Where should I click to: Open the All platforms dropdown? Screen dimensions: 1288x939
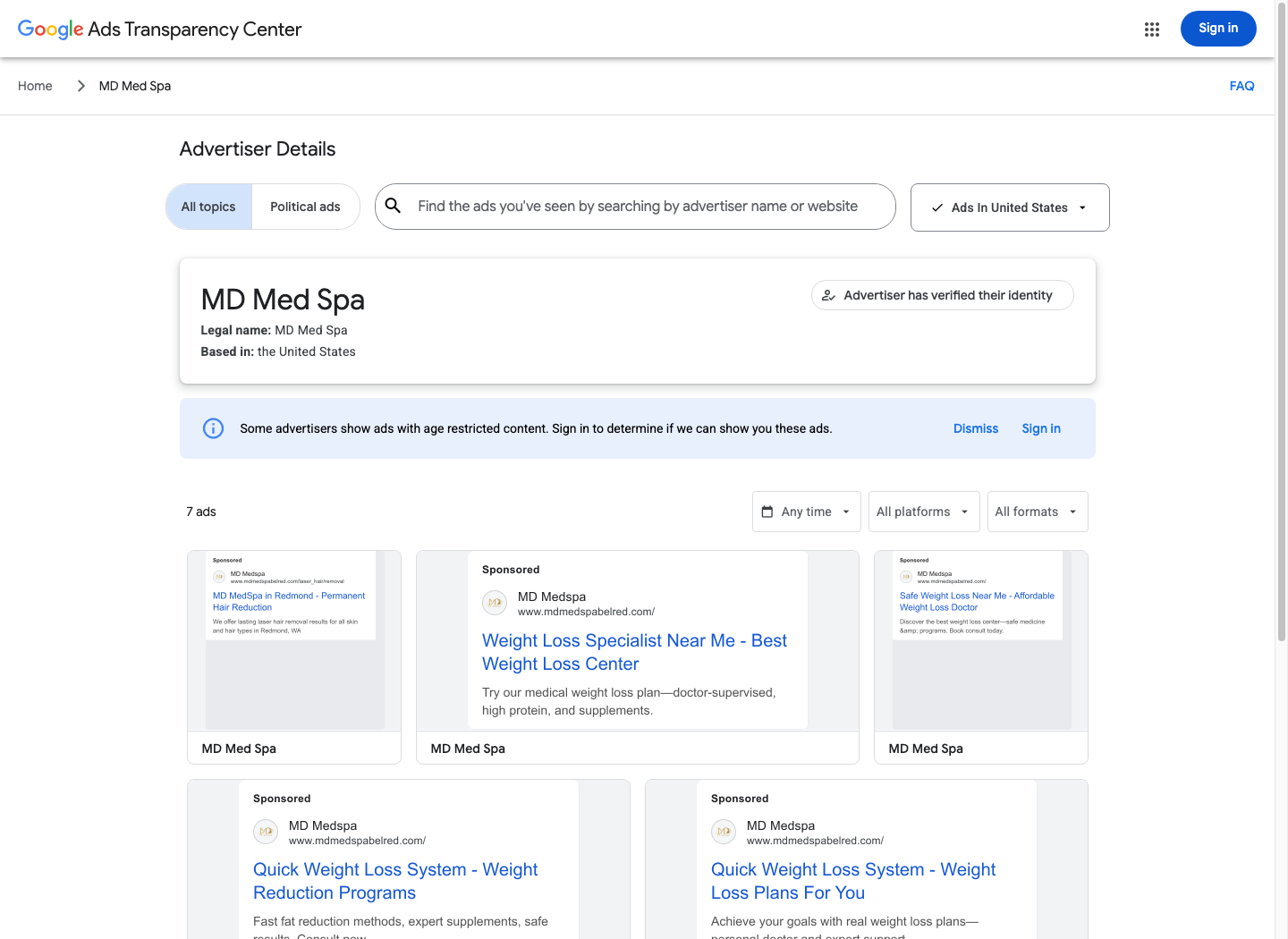click(x=924, y=512)
